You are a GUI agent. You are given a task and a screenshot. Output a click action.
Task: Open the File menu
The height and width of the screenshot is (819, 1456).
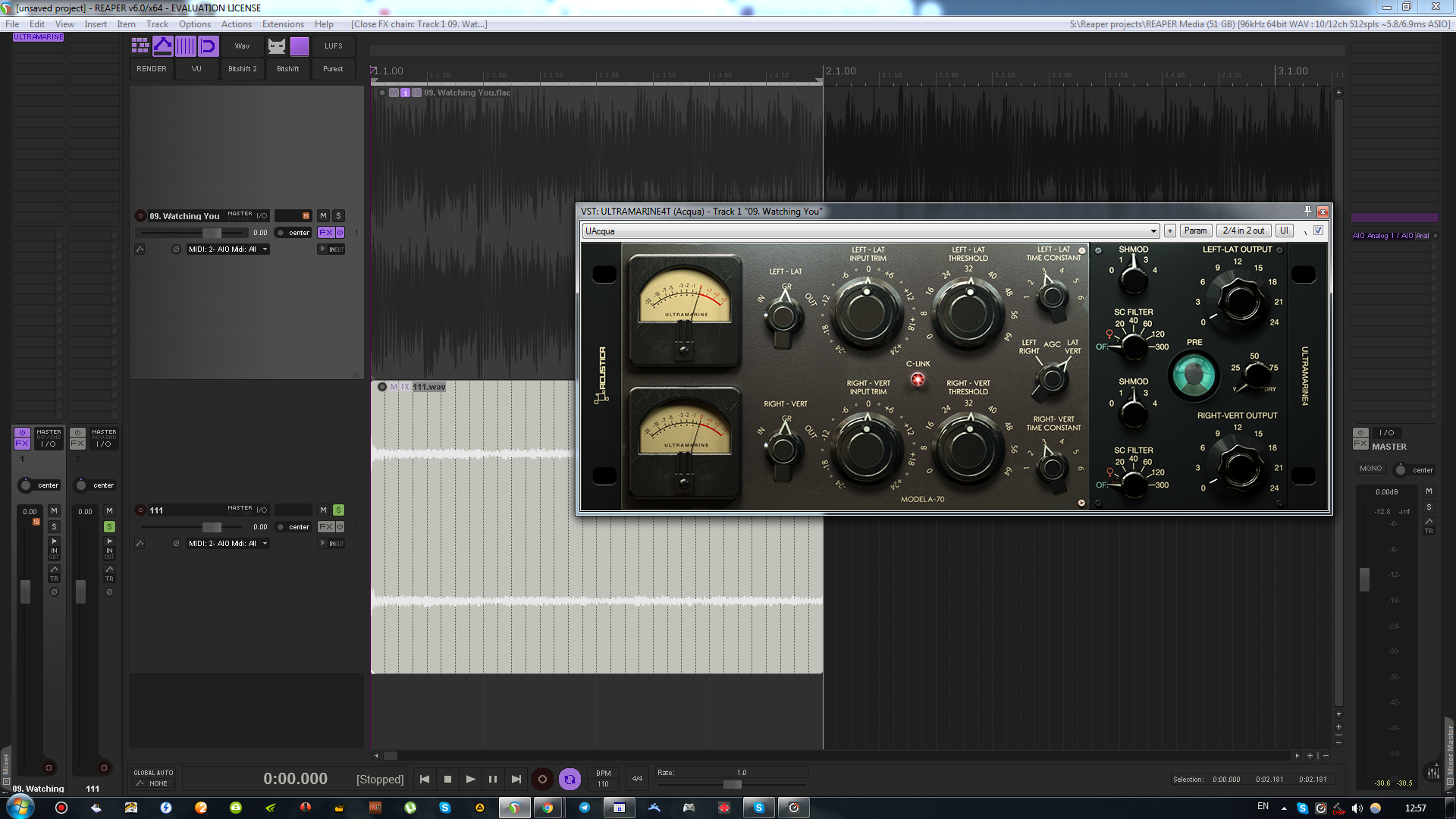12,24
